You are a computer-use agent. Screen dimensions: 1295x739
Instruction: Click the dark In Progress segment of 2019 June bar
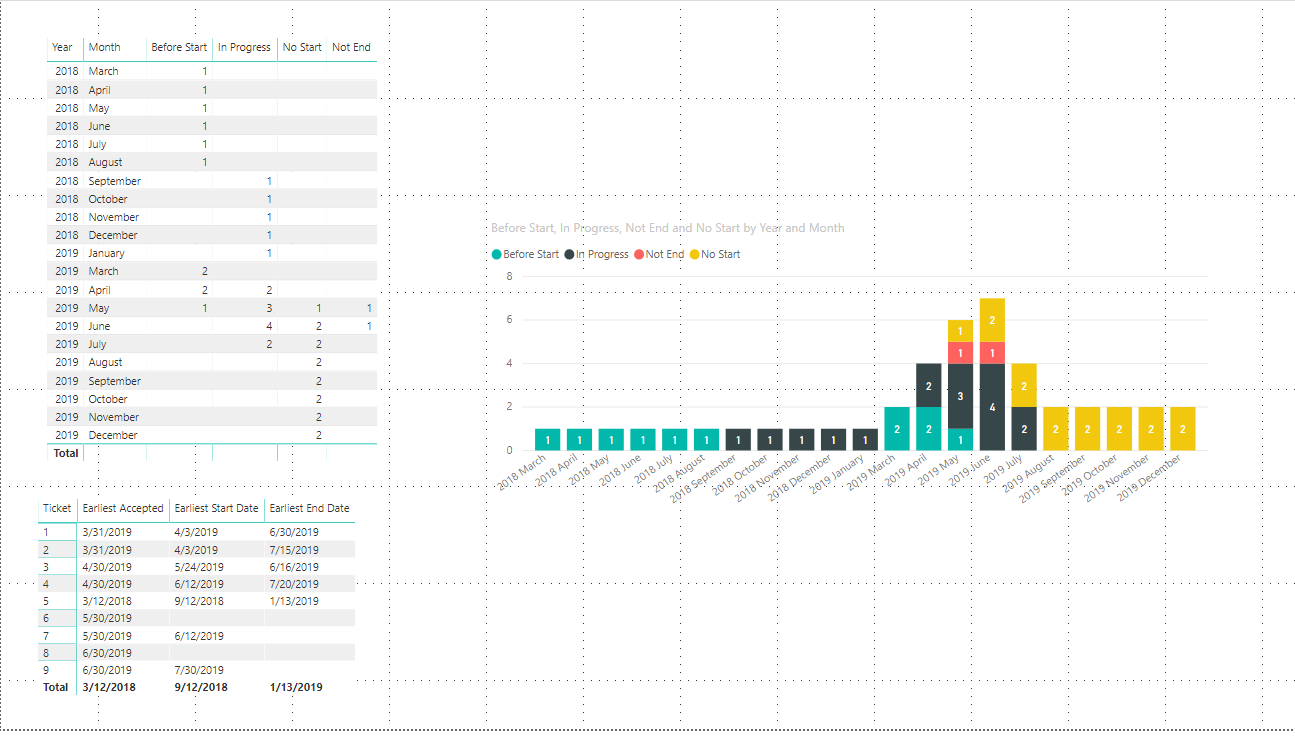(992, 407)
